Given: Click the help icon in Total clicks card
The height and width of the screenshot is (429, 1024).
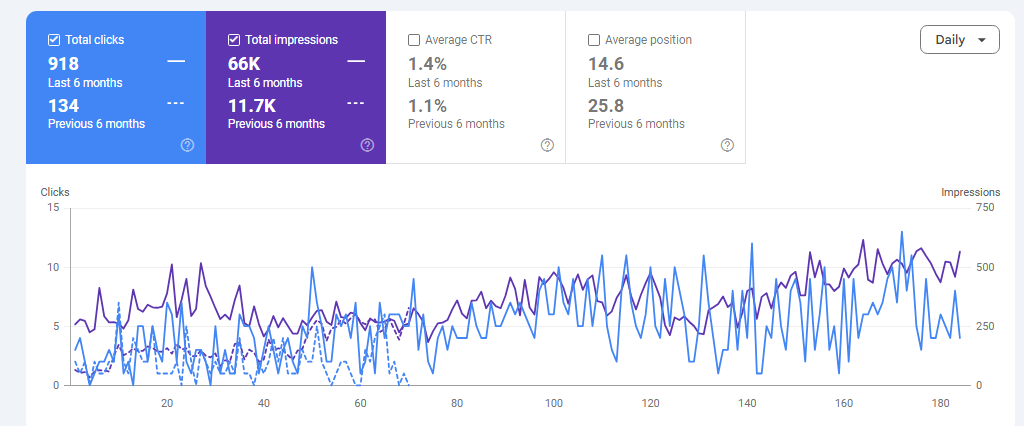Looking at the screenshot, I should (x=187, y=145).
